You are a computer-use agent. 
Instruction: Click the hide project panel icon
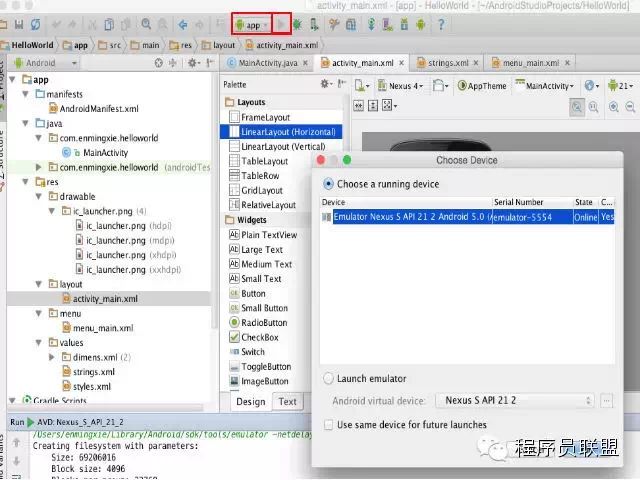(x=210, y=63)
